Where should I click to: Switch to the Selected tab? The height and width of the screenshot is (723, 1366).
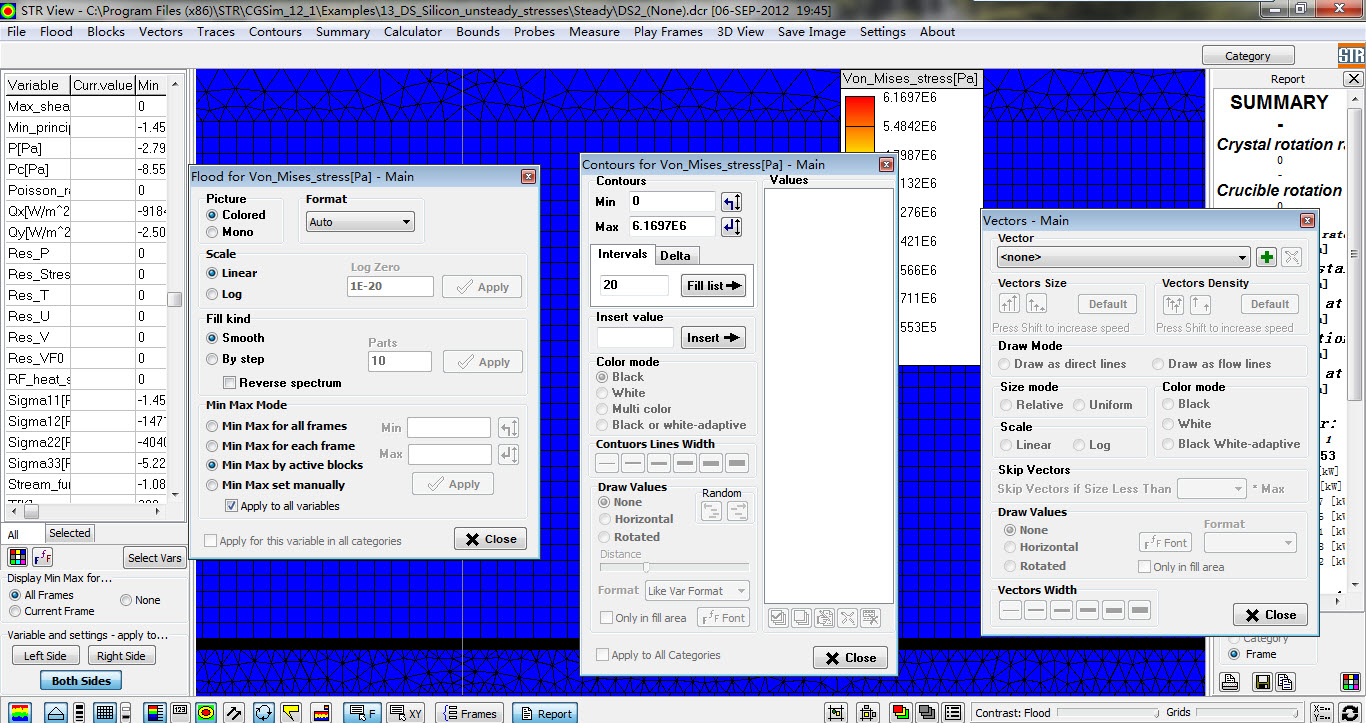(70, 534)
